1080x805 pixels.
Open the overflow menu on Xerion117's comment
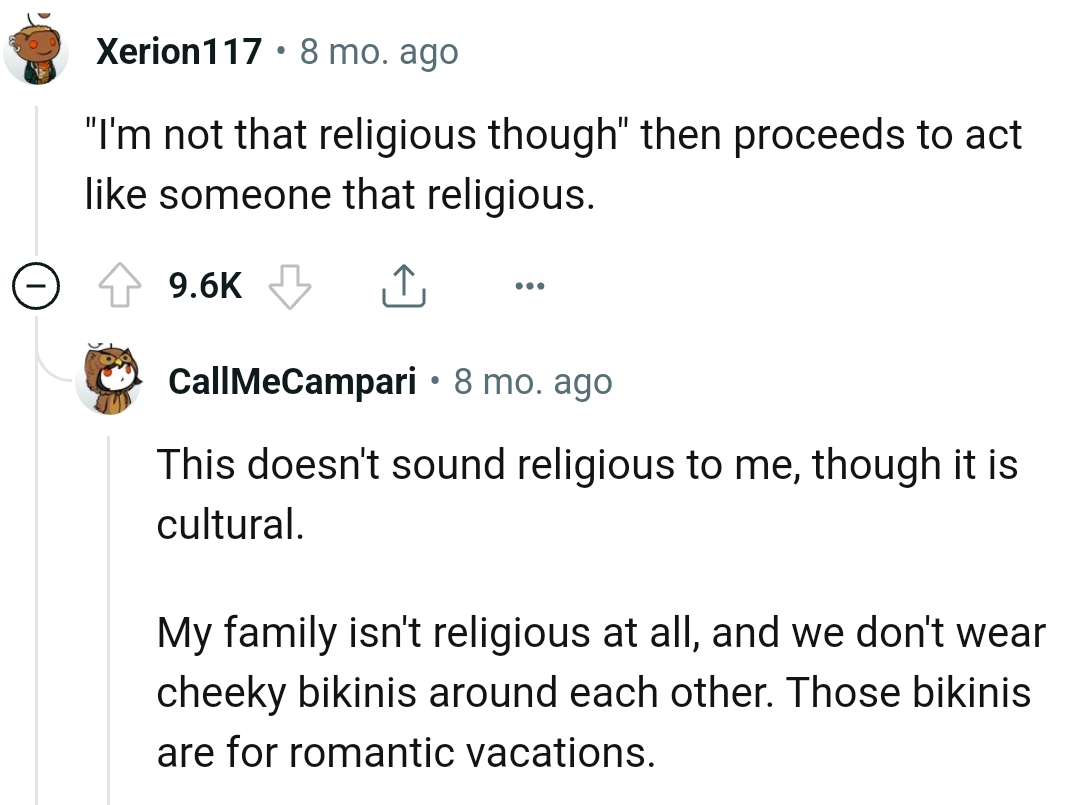[530, 287]
